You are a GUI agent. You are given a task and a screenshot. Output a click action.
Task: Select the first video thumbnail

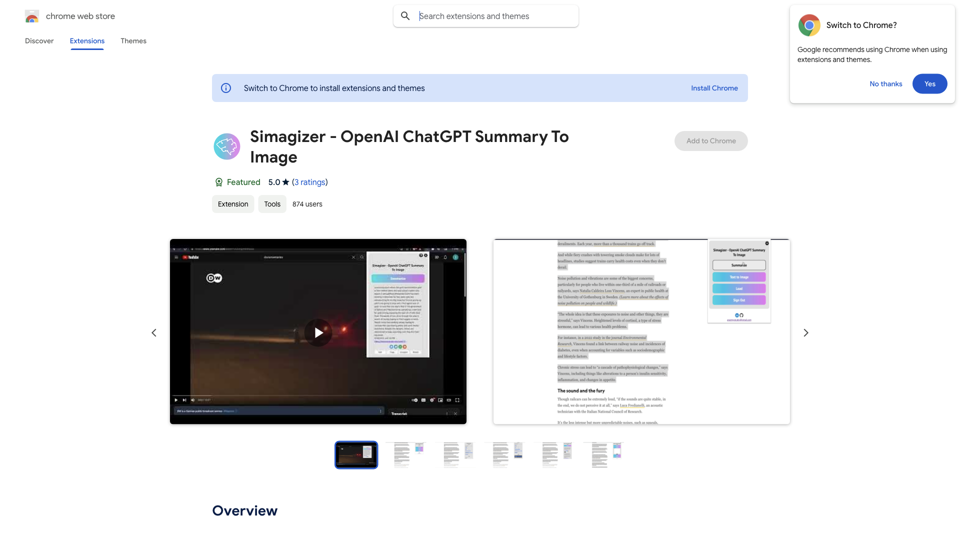356,455
